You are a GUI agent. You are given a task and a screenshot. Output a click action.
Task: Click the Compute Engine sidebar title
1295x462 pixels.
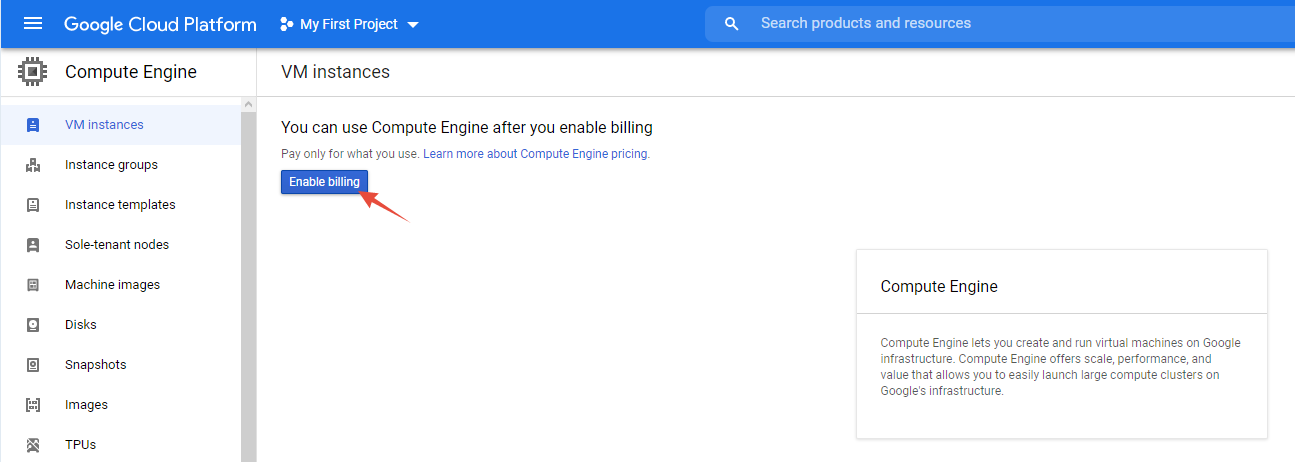tap(131, 72)
